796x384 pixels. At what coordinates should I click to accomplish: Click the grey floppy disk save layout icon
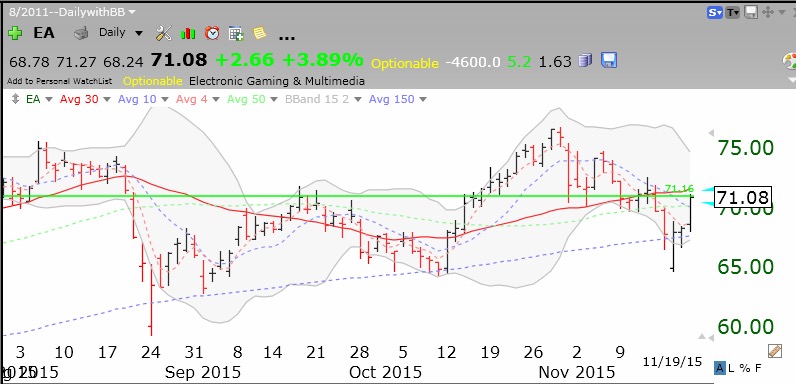(751, 12)
